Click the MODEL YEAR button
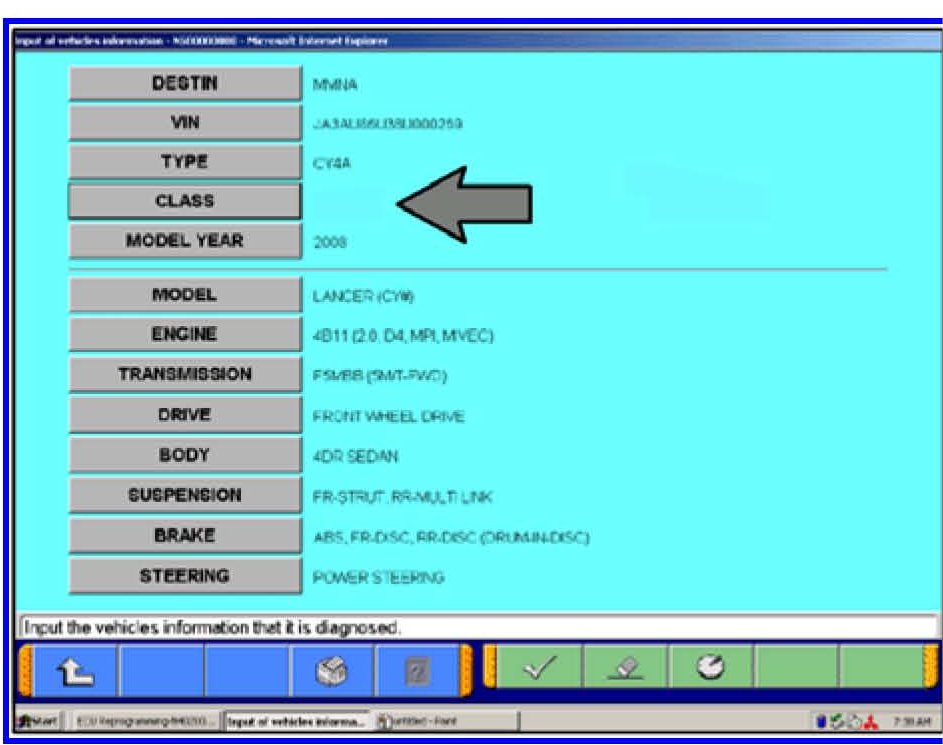 tap(185, 241)
